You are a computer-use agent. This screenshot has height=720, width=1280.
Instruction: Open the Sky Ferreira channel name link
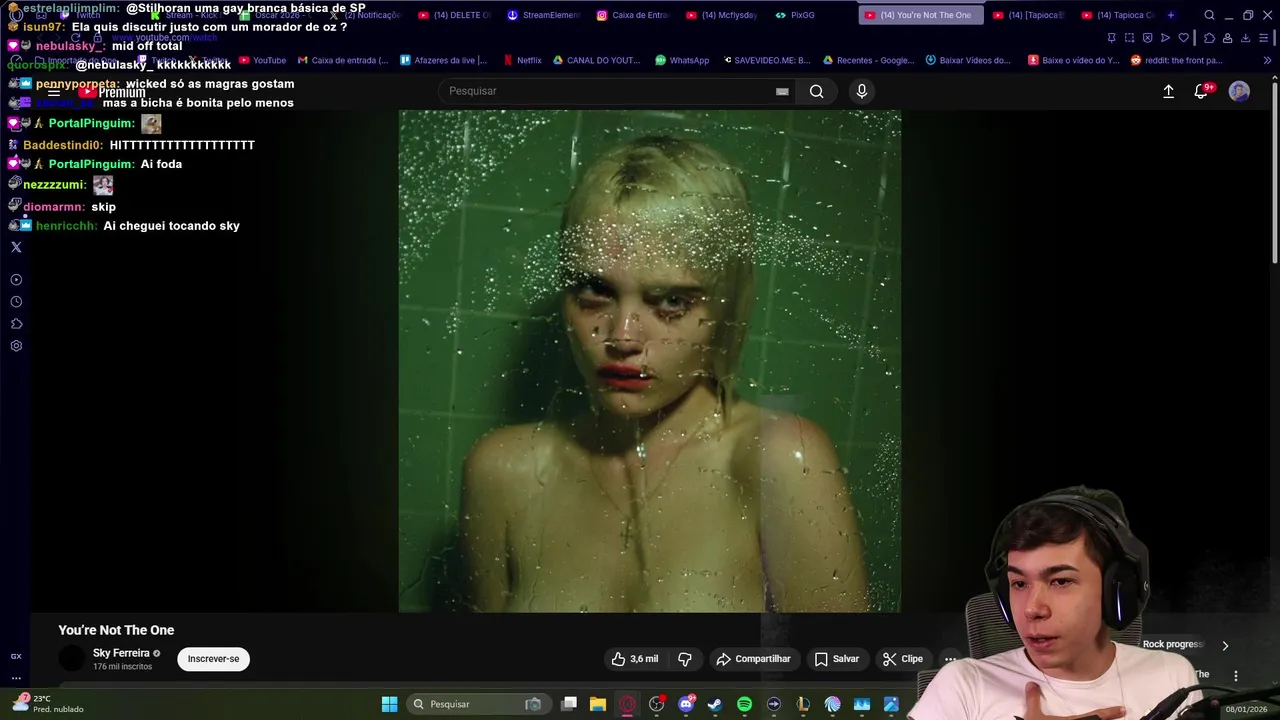pyautogui.click(x=121, y=653)
